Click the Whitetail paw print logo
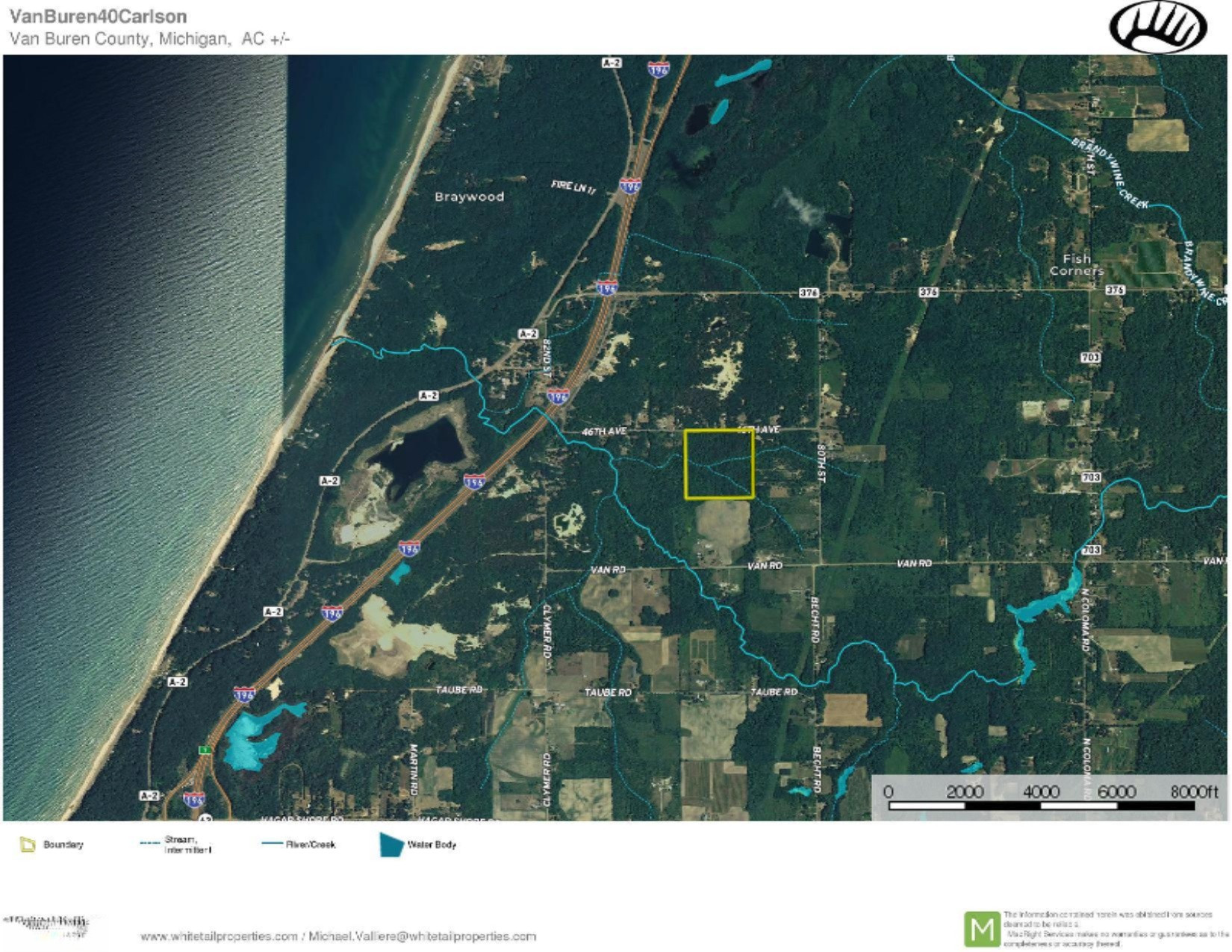1232x952 pixels. point(1157,28)
